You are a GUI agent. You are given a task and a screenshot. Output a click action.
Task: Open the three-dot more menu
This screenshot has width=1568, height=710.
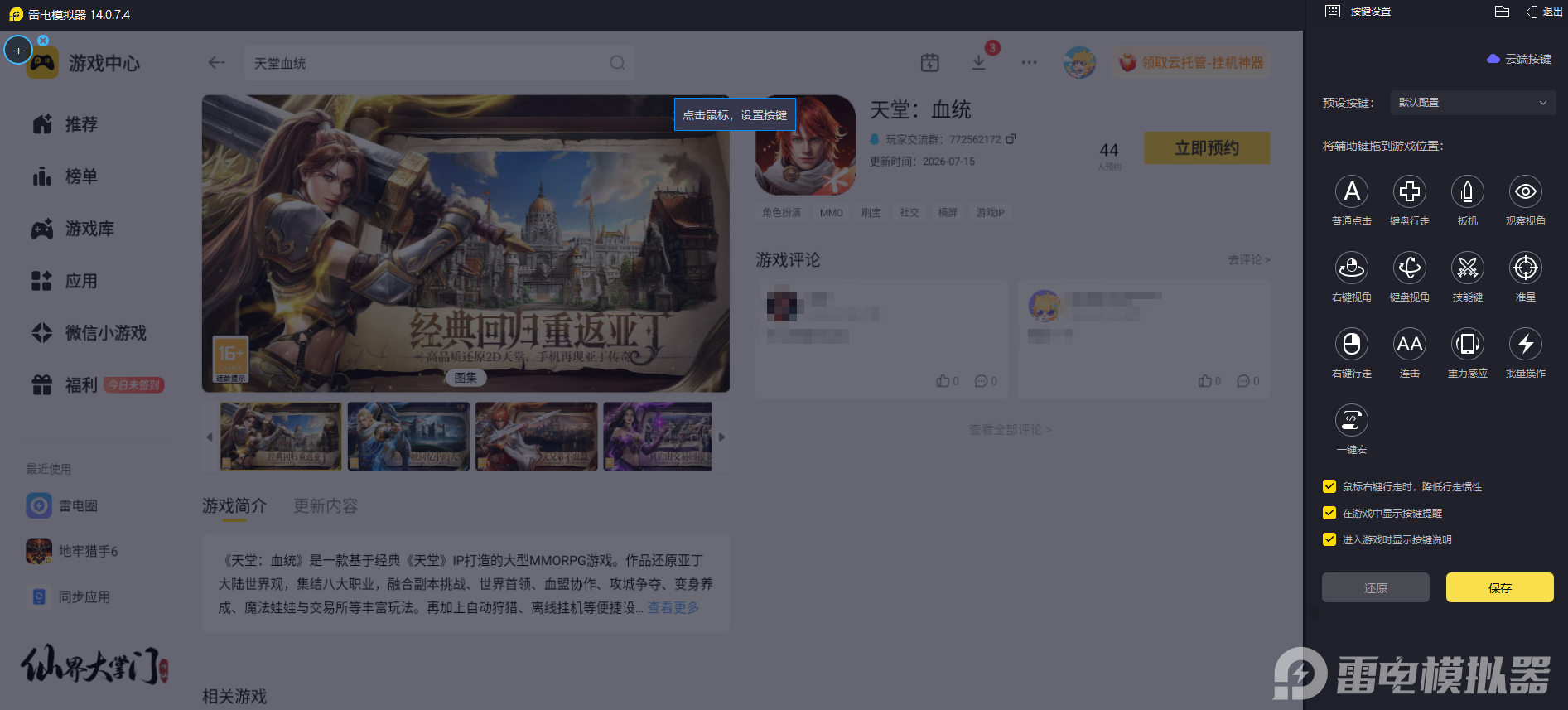pos(1030,62)
